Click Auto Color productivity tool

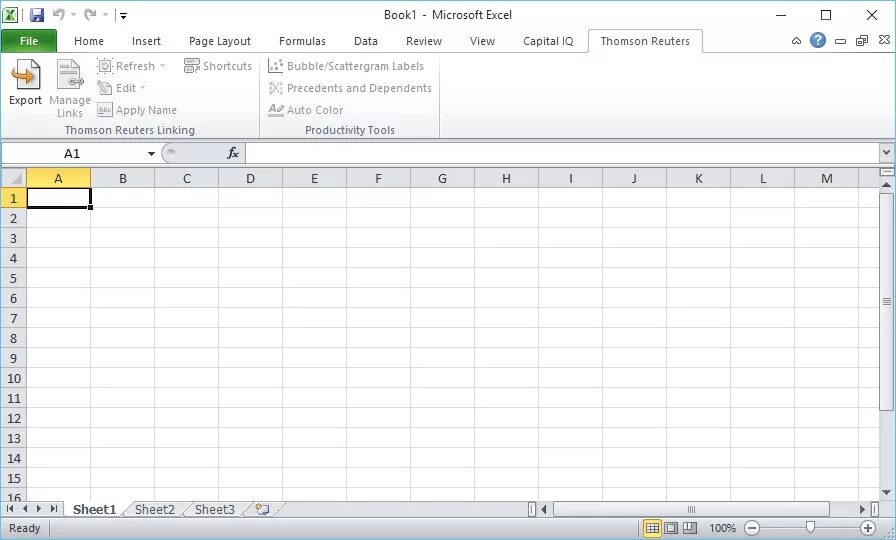point(306,110)
